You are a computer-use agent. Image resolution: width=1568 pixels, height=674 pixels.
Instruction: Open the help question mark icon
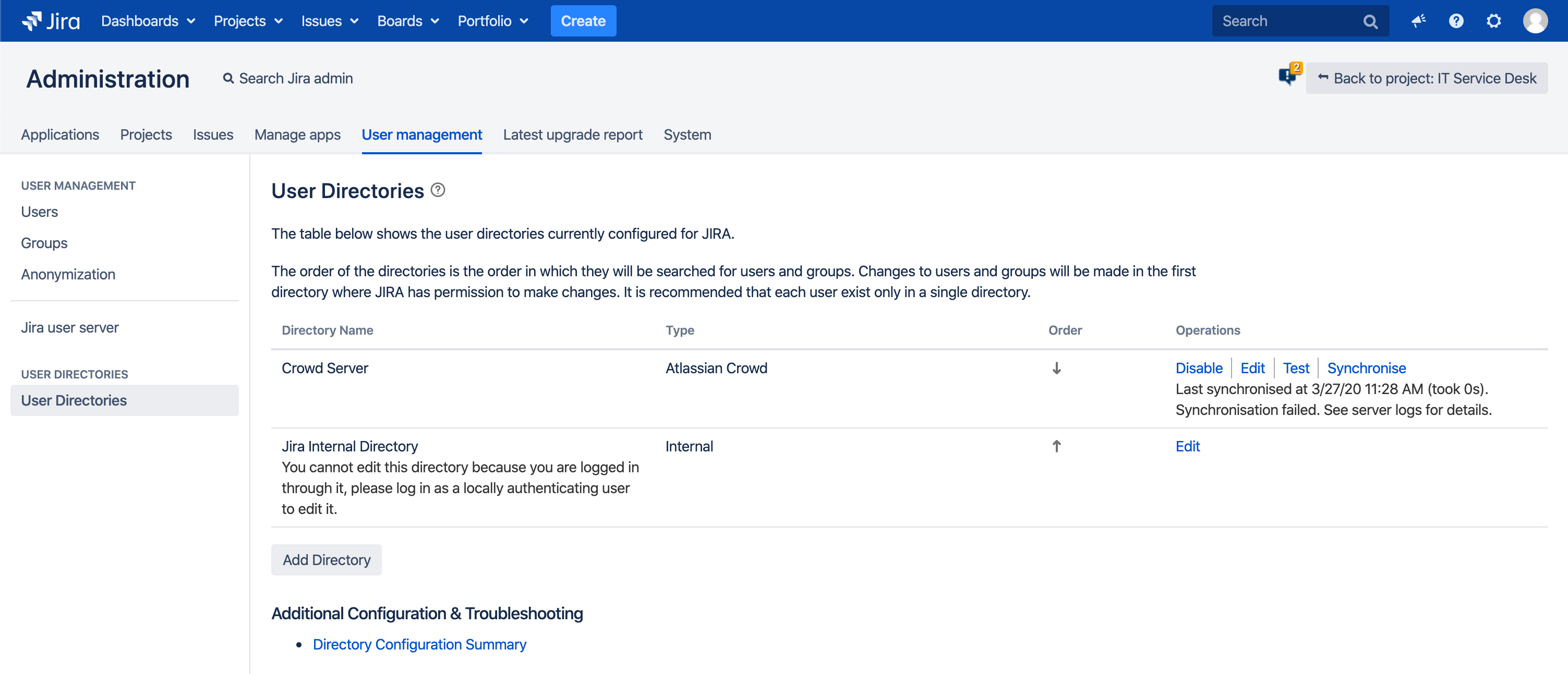(1456, 21)
